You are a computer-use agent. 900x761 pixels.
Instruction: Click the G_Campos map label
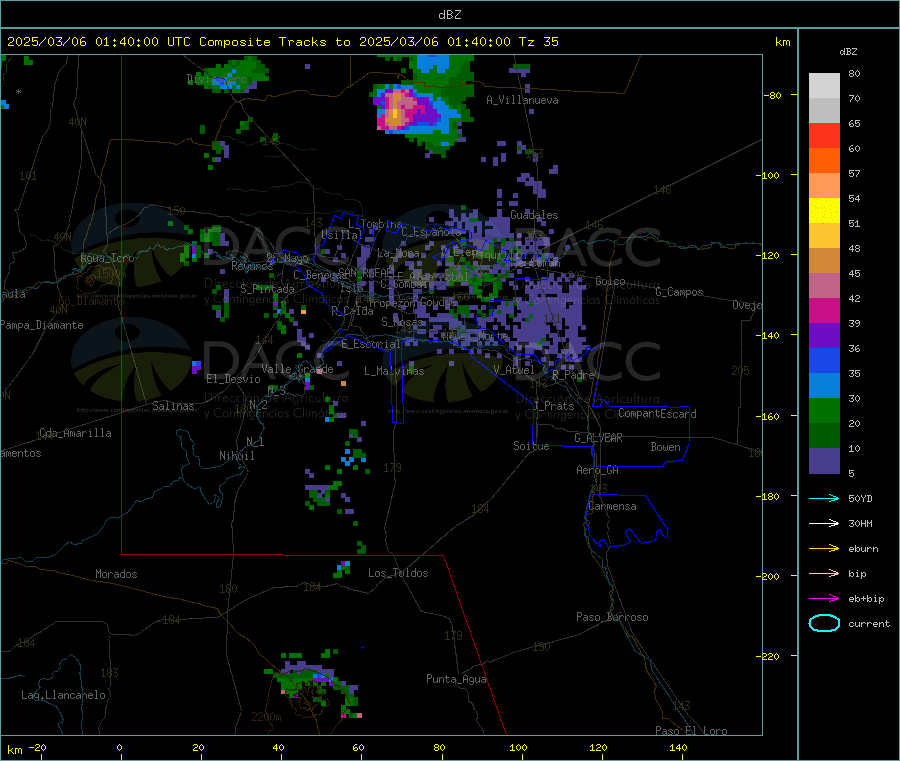(679, 292)
